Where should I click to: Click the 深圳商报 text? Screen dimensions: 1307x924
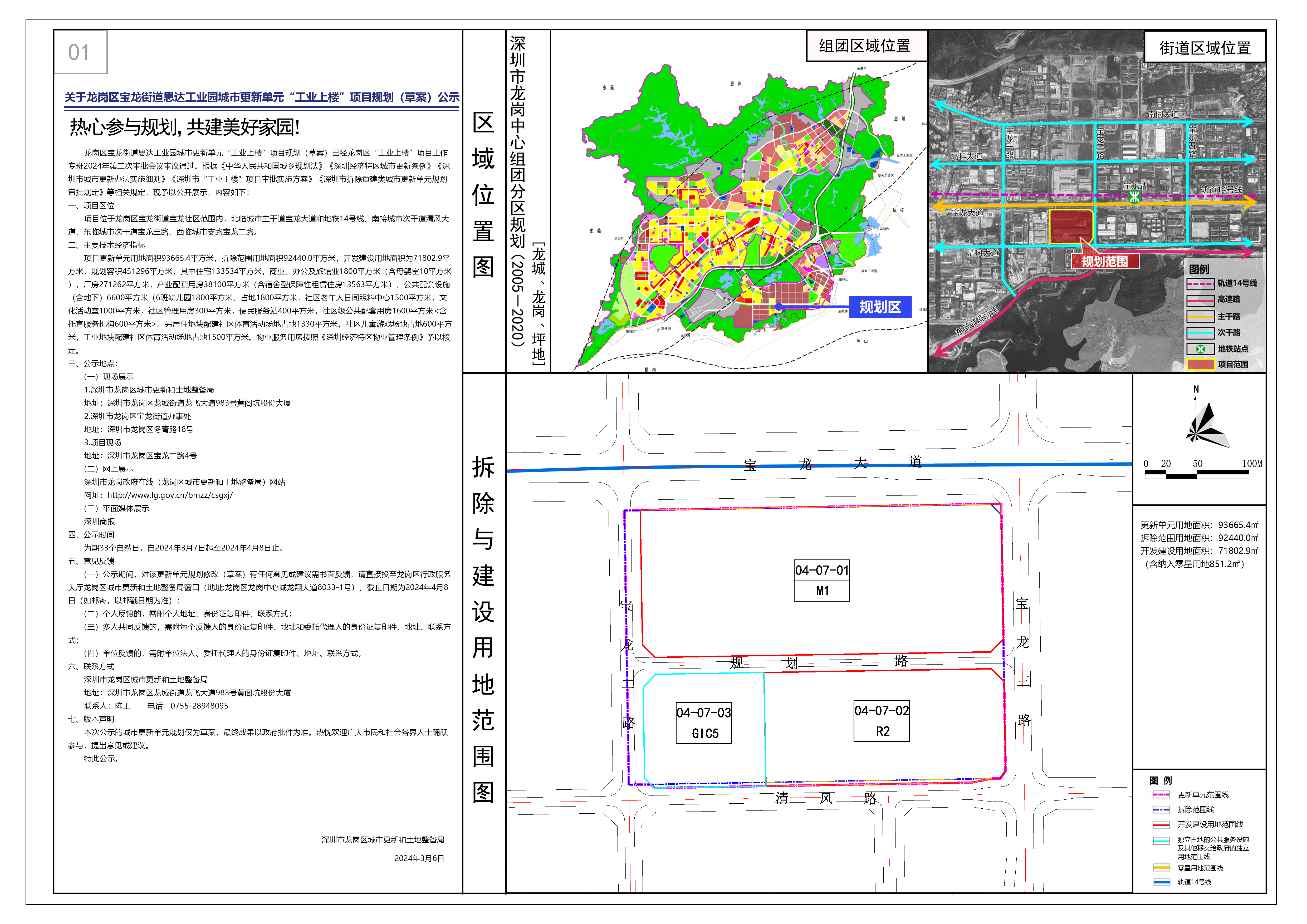click(x=100, y=521)
